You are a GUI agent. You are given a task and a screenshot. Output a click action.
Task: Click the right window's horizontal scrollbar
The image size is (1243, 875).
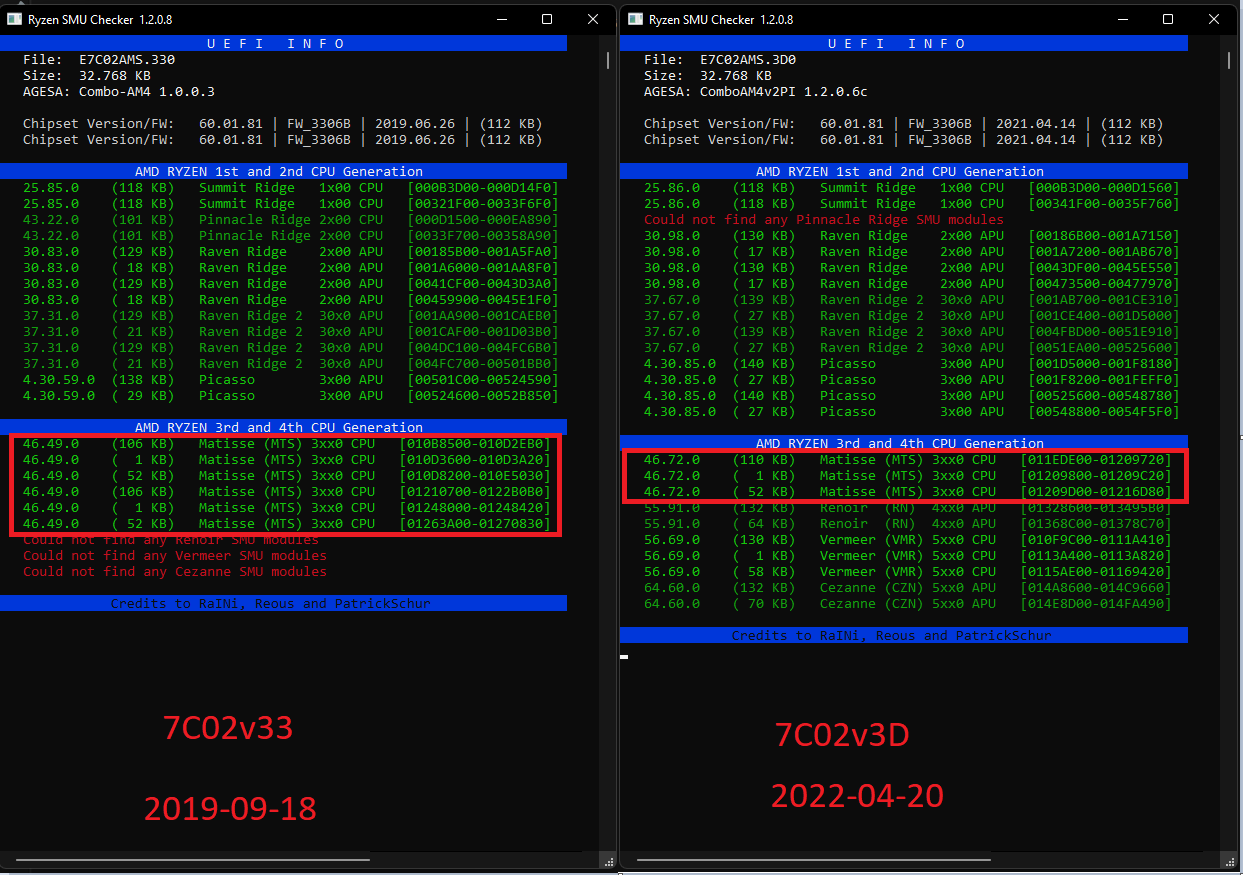[814, 859]
